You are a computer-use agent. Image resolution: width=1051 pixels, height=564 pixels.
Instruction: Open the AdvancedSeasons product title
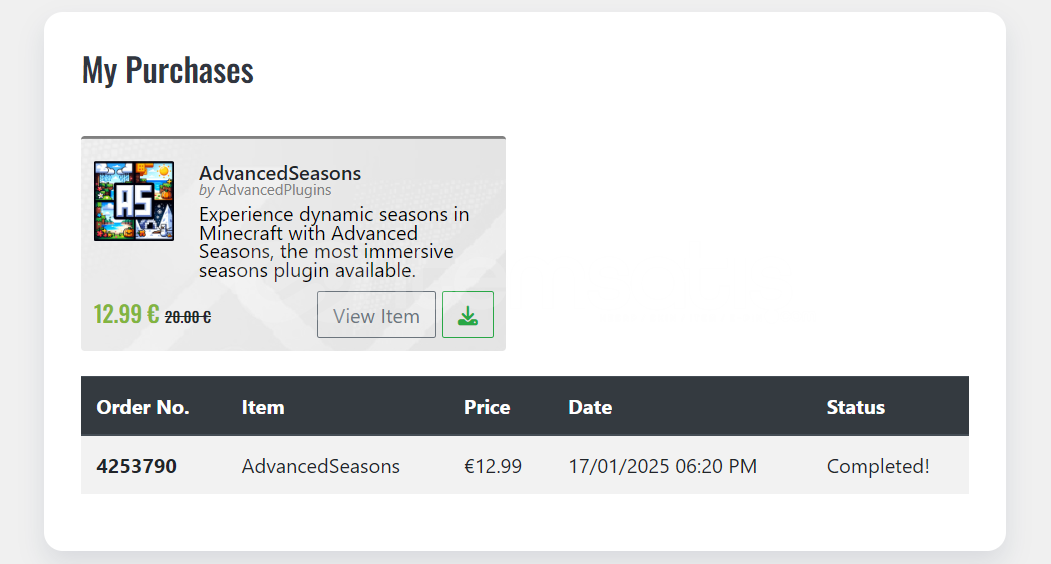pos(280,173)
